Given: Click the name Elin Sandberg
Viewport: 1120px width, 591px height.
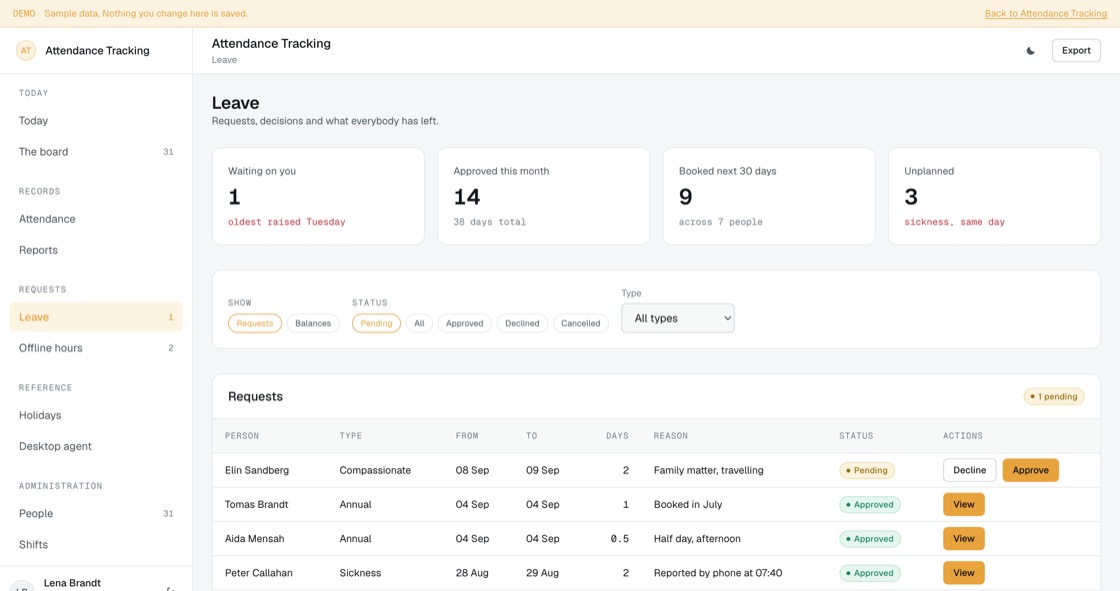Looking at the screenshot, I should tap(257, 470).
